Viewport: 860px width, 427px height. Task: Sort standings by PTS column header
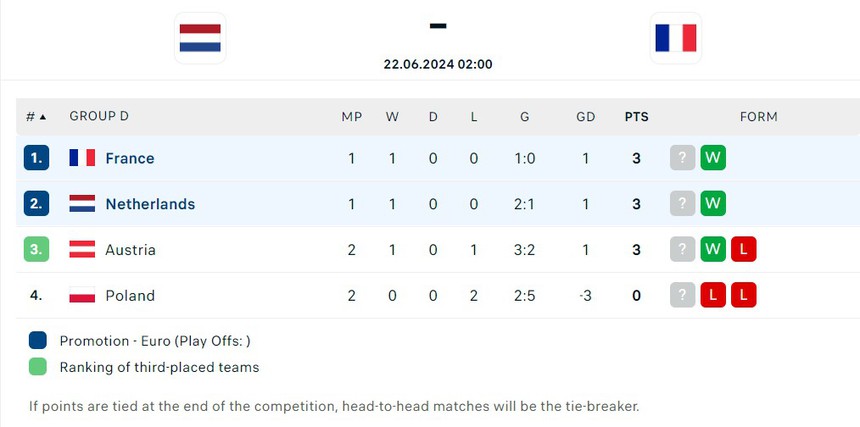tap(636, 117)
